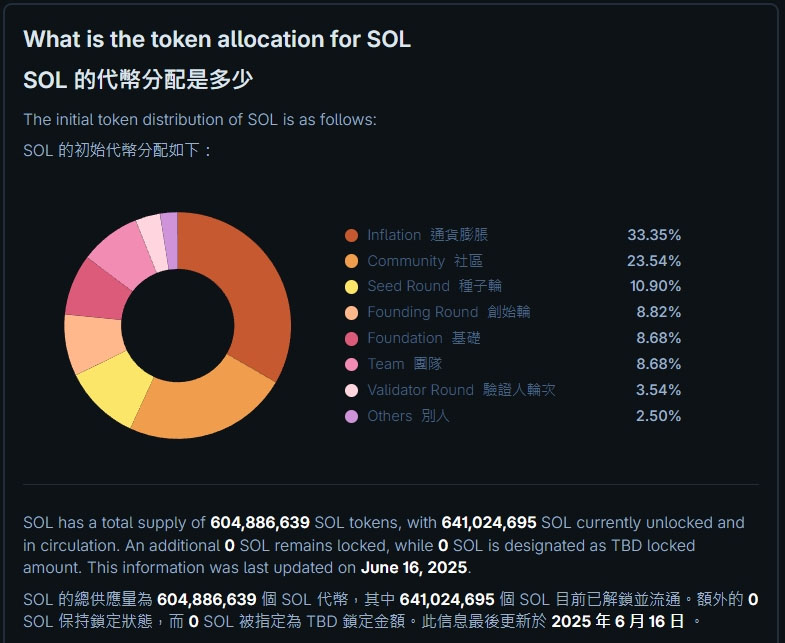
Task: Click the Founding Round legend dot
Action: 351,313
